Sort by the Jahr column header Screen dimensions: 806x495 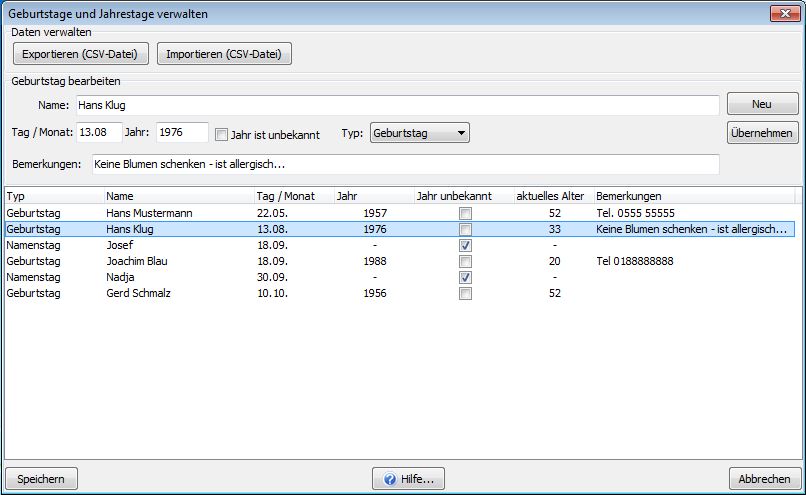[x=375, y=196]
